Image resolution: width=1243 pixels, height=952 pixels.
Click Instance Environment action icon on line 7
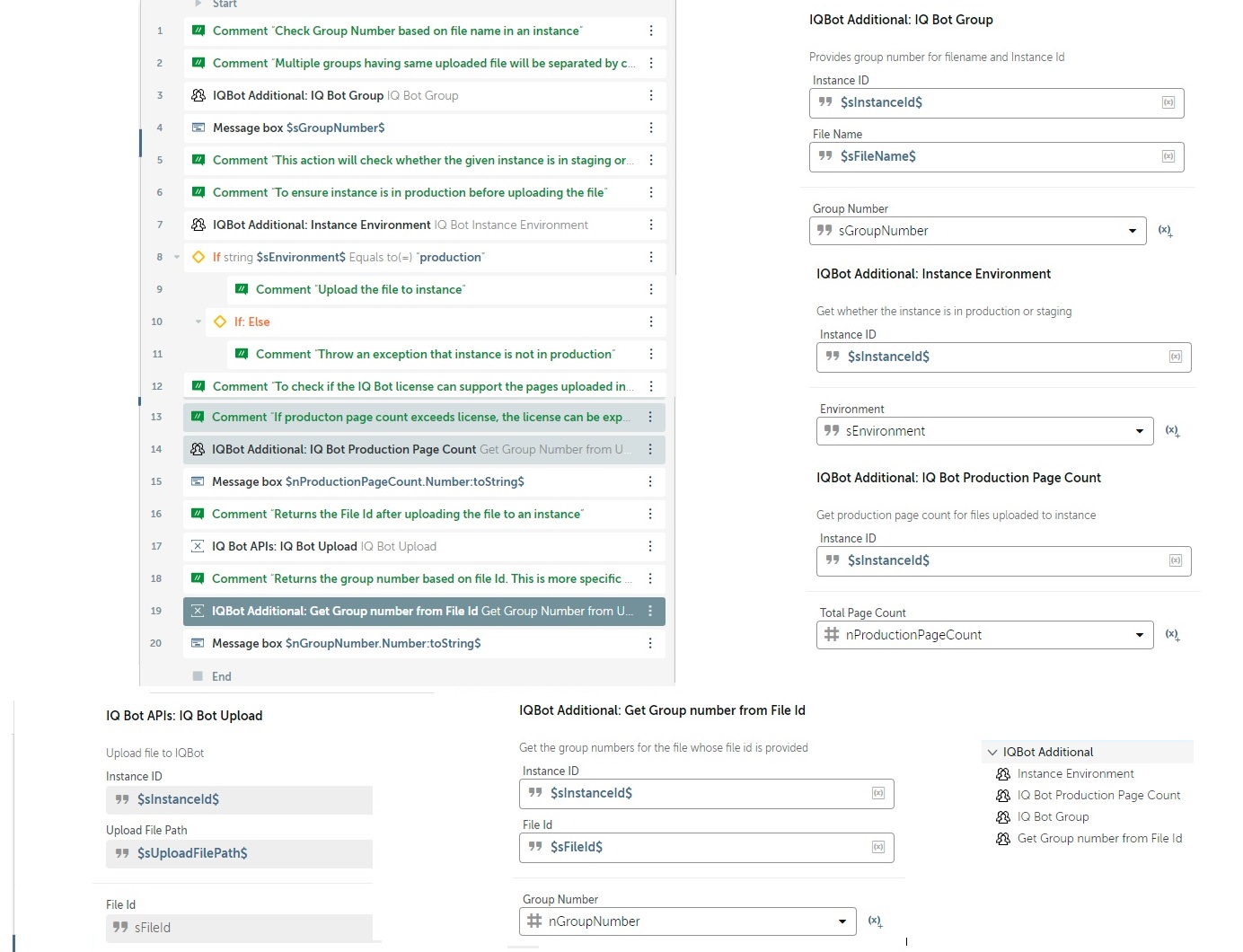coord(198,225)
